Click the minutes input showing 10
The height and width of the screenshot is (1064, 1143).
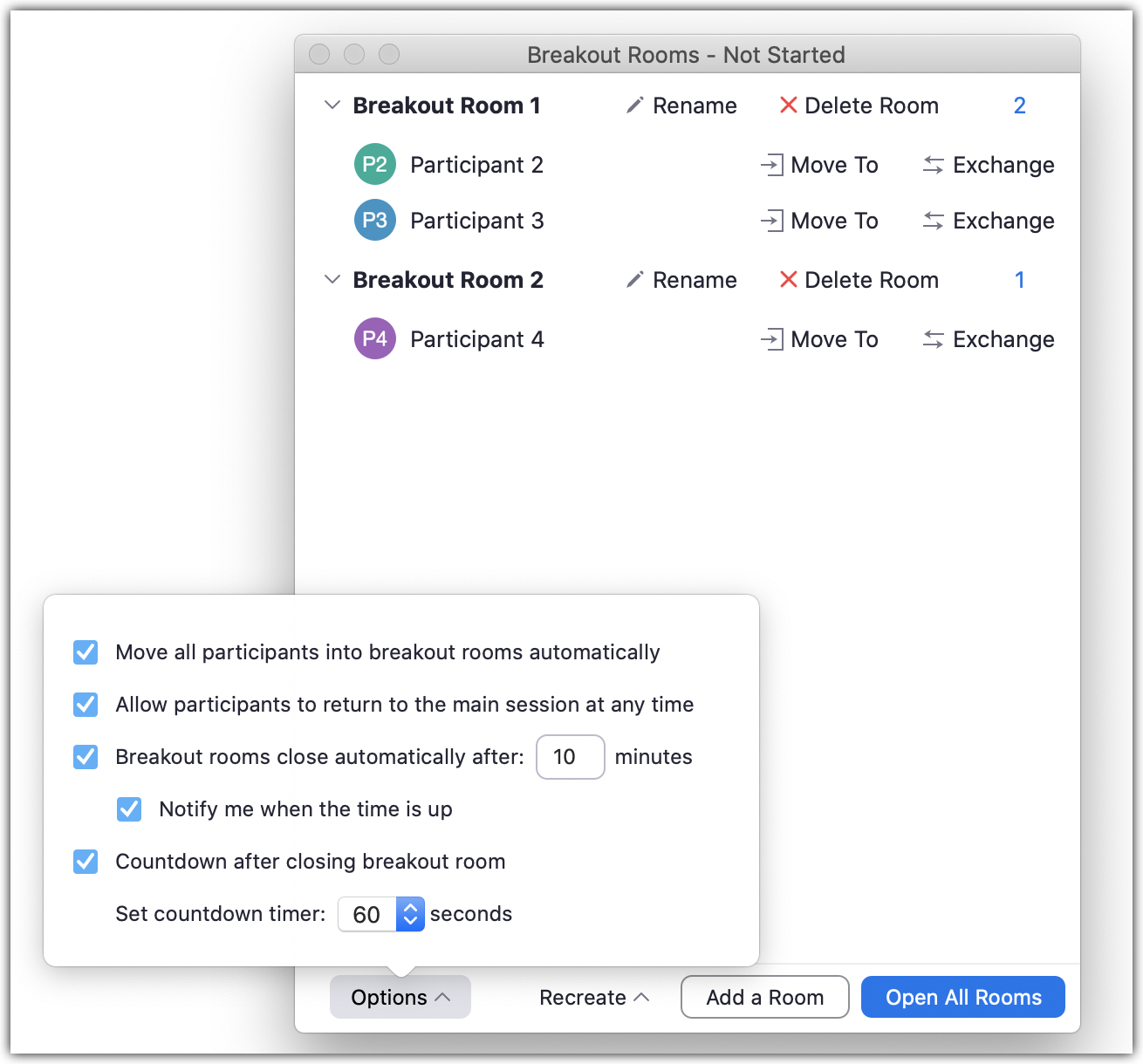[570, 757]
